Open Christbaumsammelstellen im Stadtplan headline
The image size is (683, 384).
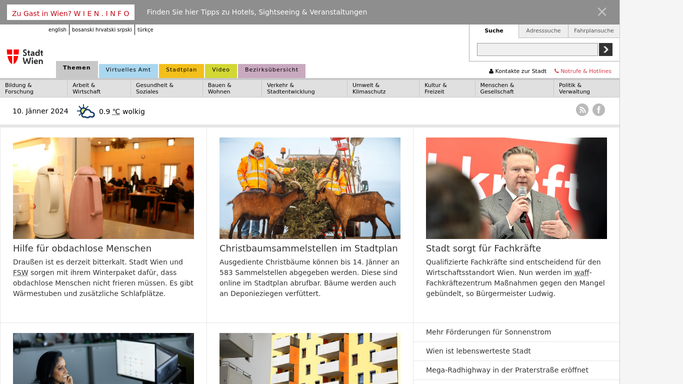tap(308, 248)
